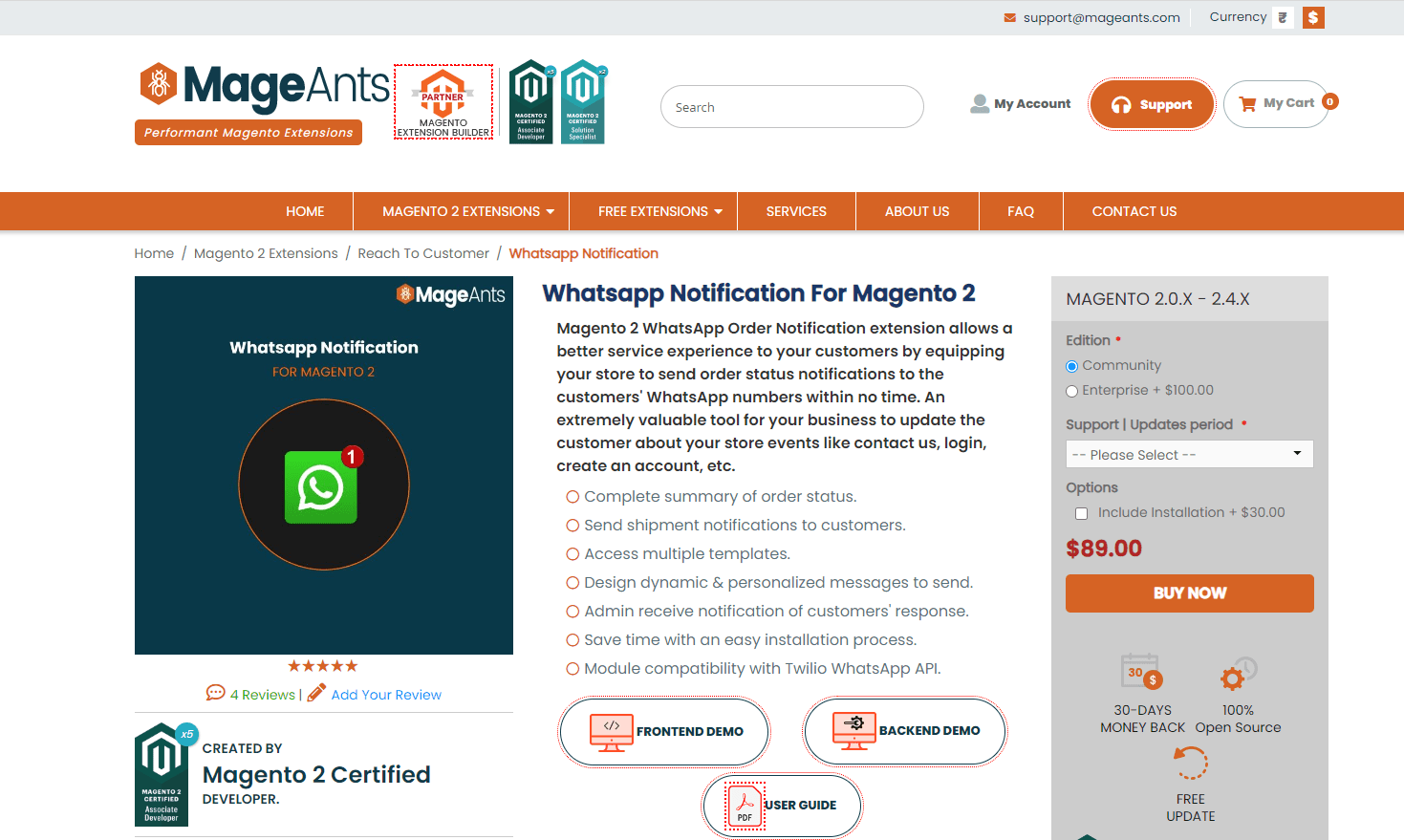Click the $89.00 price text

1104,549
